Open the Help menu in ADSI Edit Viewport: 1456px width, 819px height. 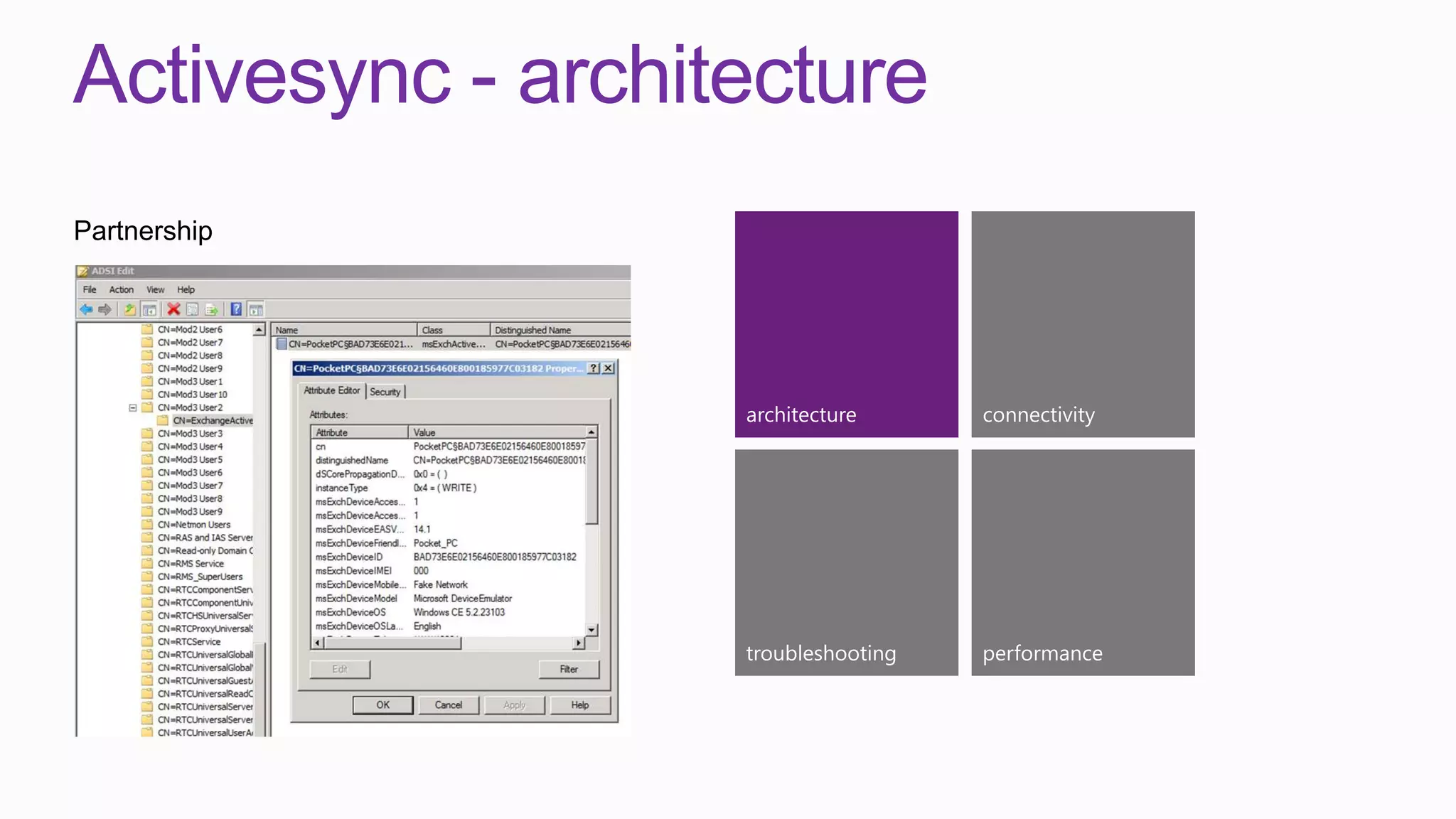pos(186,289)
